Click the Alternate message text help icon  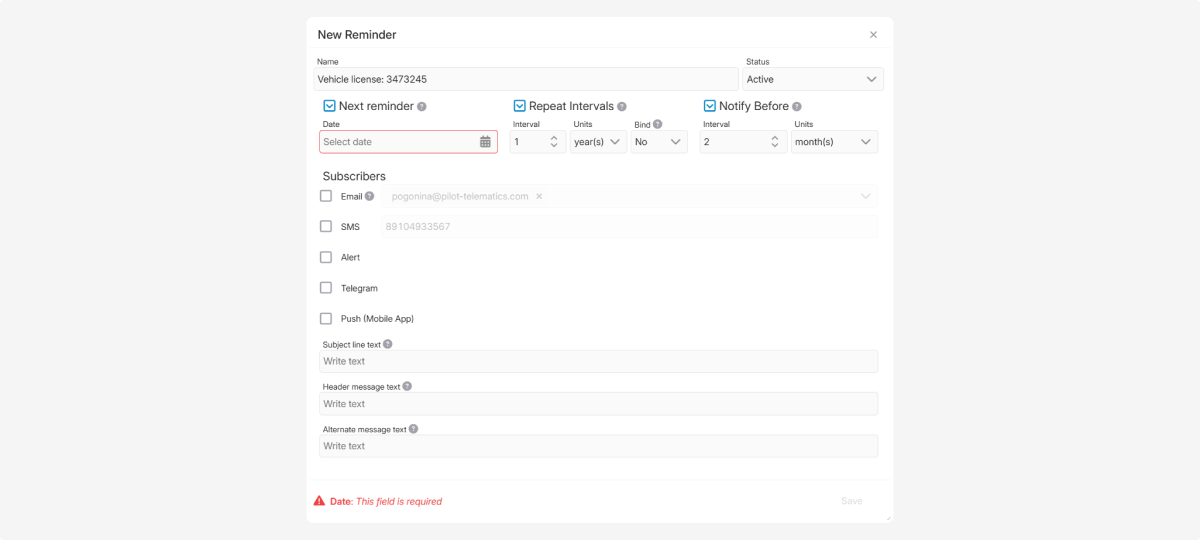[x=413, y=429]
